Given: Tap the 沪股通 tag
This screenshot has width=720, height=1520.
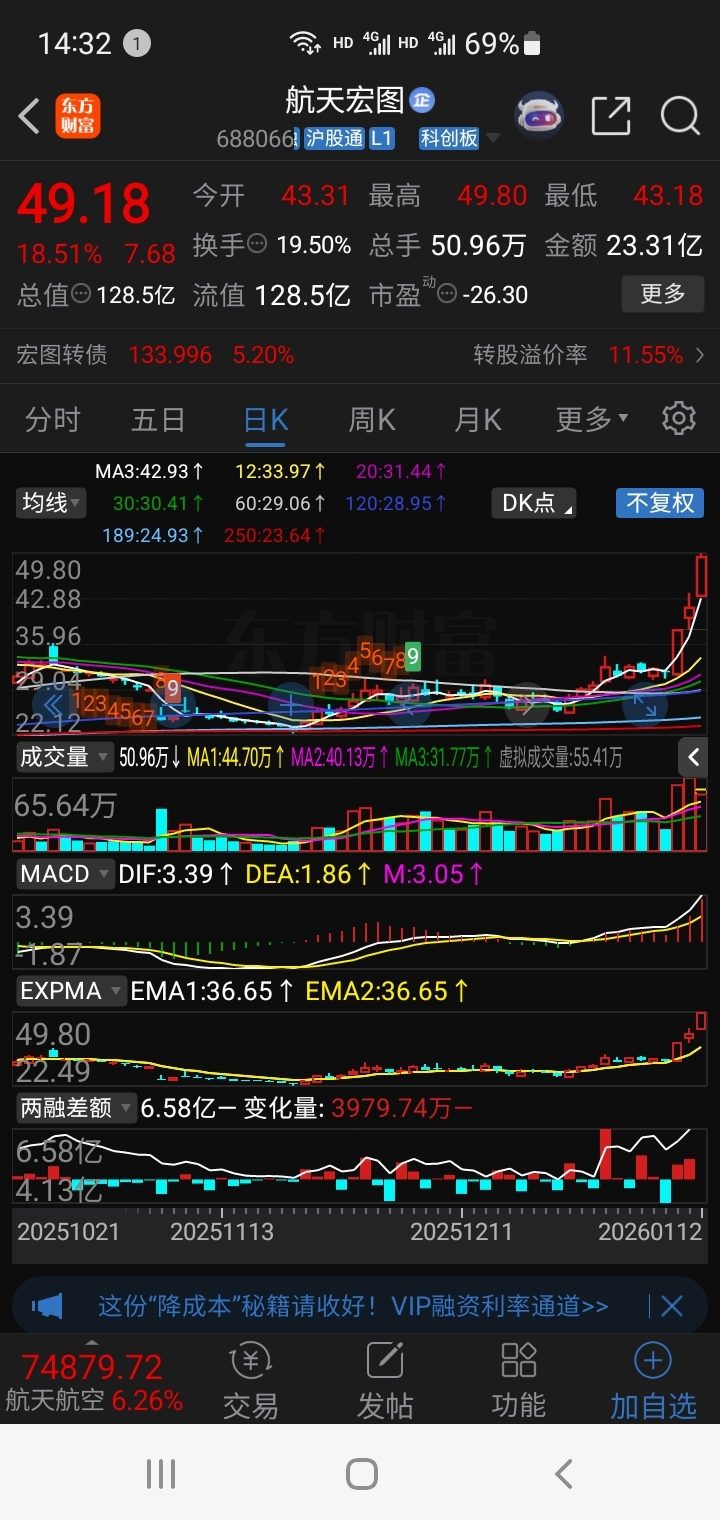Looking at the screenshot, I should tap(333, 139).
